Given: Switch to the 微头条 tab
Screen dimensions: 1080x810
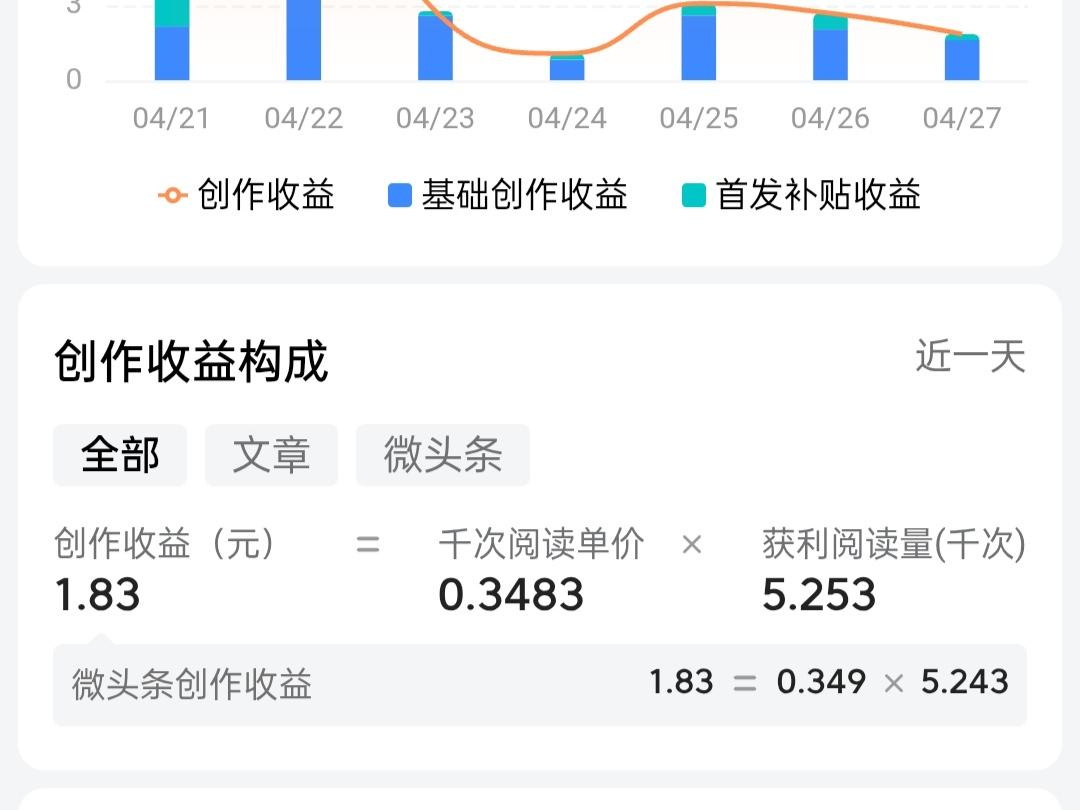Looking at the screenshot, I should 443,455.
